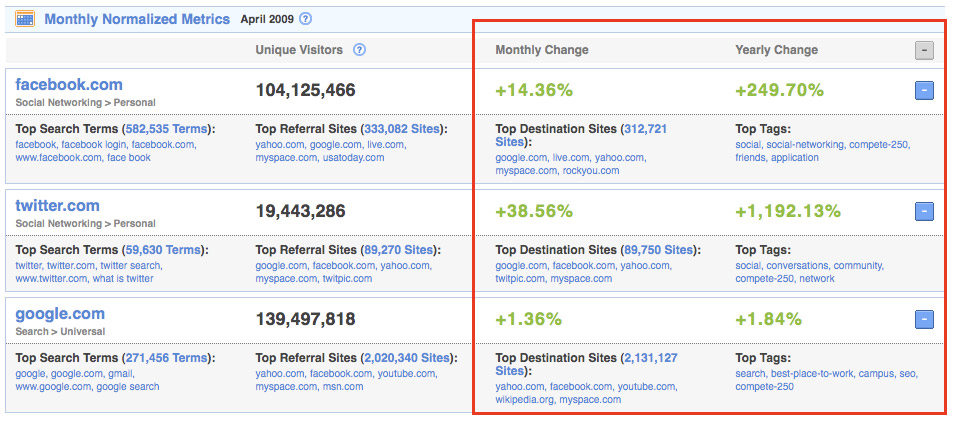
Task: Select google's +1.84% yearly change
Action: (x=769, y=319)
